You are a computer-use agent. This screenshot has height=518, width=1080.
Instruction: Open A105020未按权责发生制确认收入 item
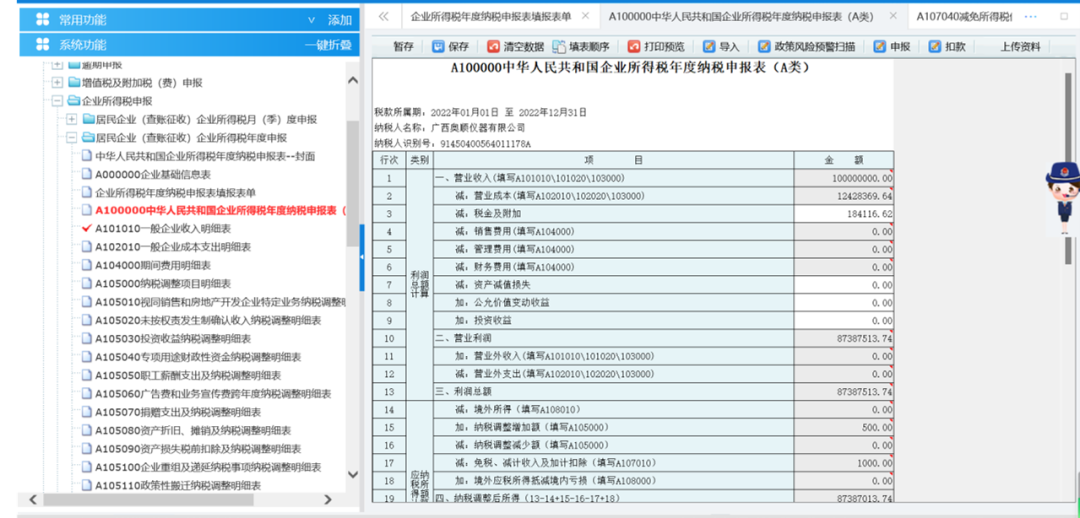208,320
